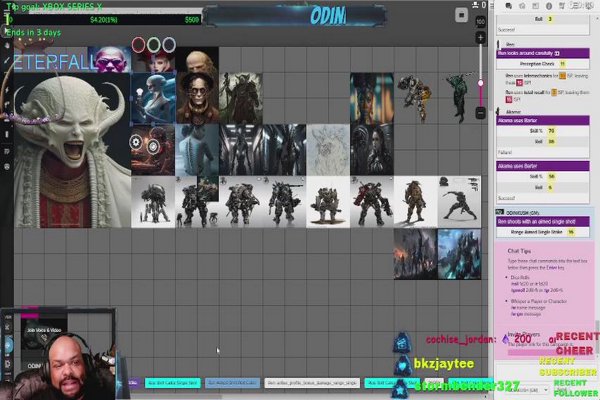Open the gear settings on the selected token
The width and height of the screenshot is (600, 400).
pyautogui.click(x=136, y=143)
